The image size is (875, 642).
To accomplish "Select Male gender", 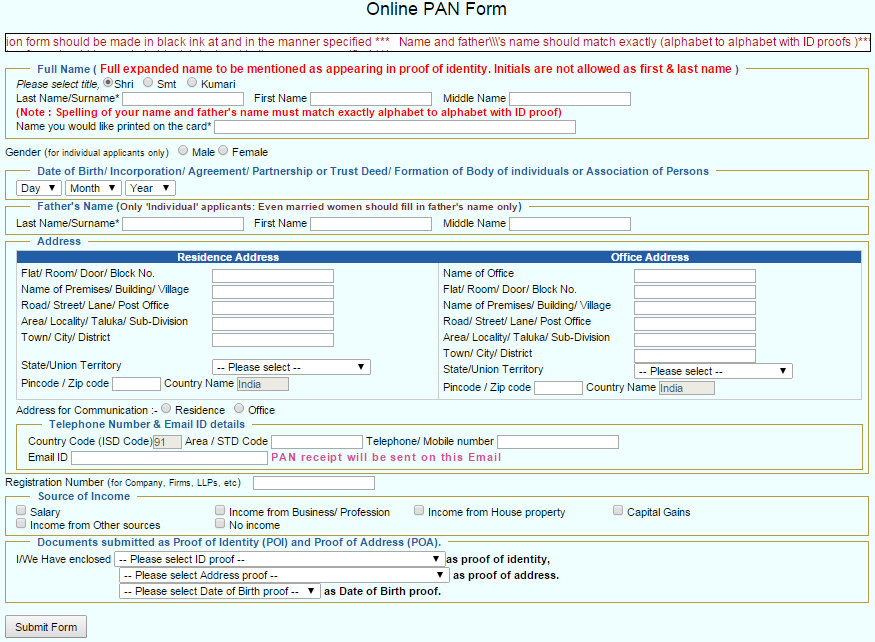I will click(182, 151).
